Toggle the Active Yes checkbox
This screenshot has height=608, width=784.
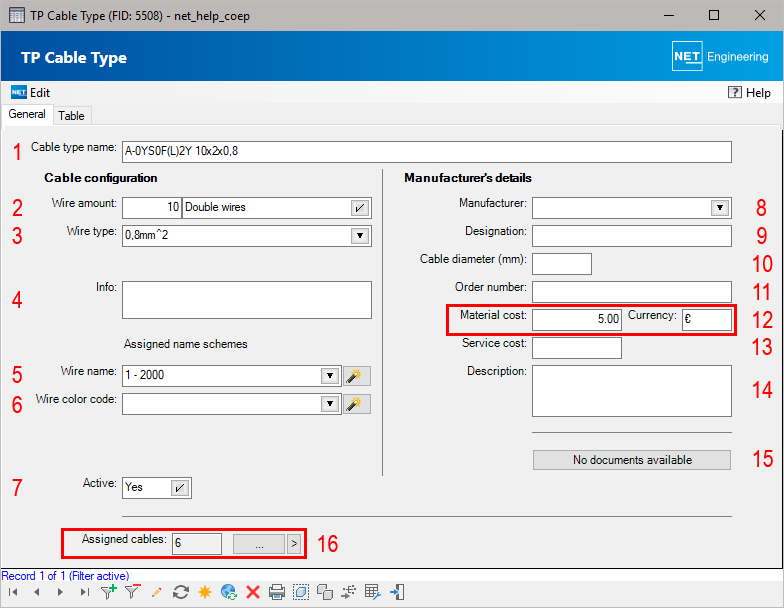(x=179, y=488)
